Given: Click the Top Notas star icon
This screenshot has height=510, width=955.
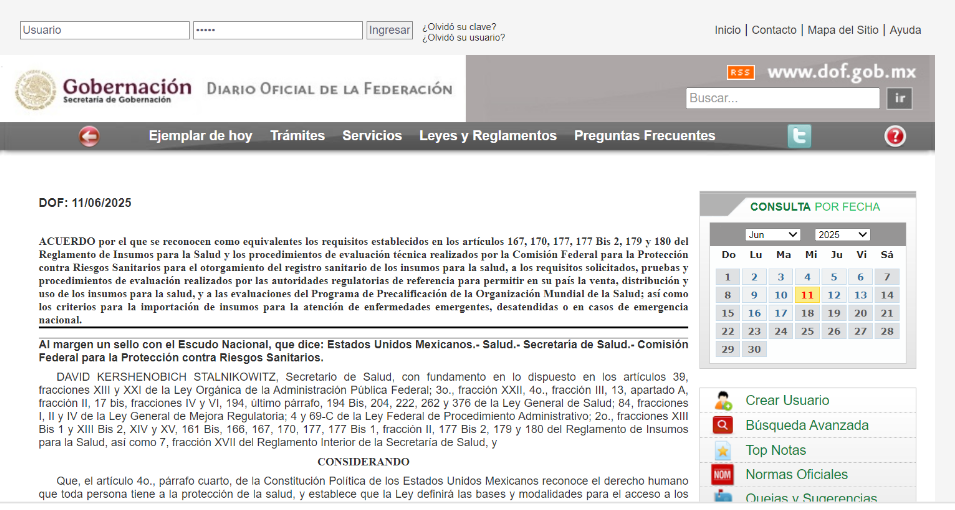Looking at the screenshot, I should pos(722,450).
